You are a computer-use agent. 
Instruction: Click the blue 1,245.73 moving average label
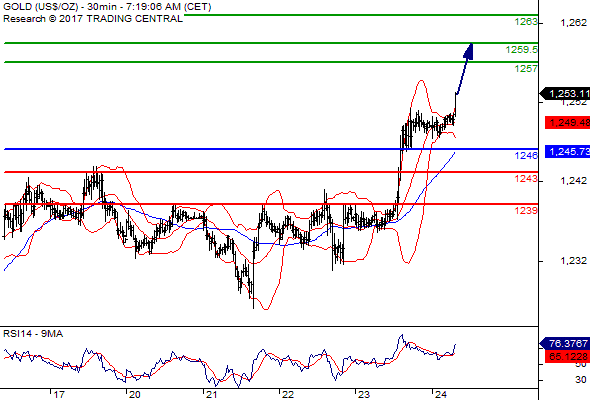tap(567, 151)
